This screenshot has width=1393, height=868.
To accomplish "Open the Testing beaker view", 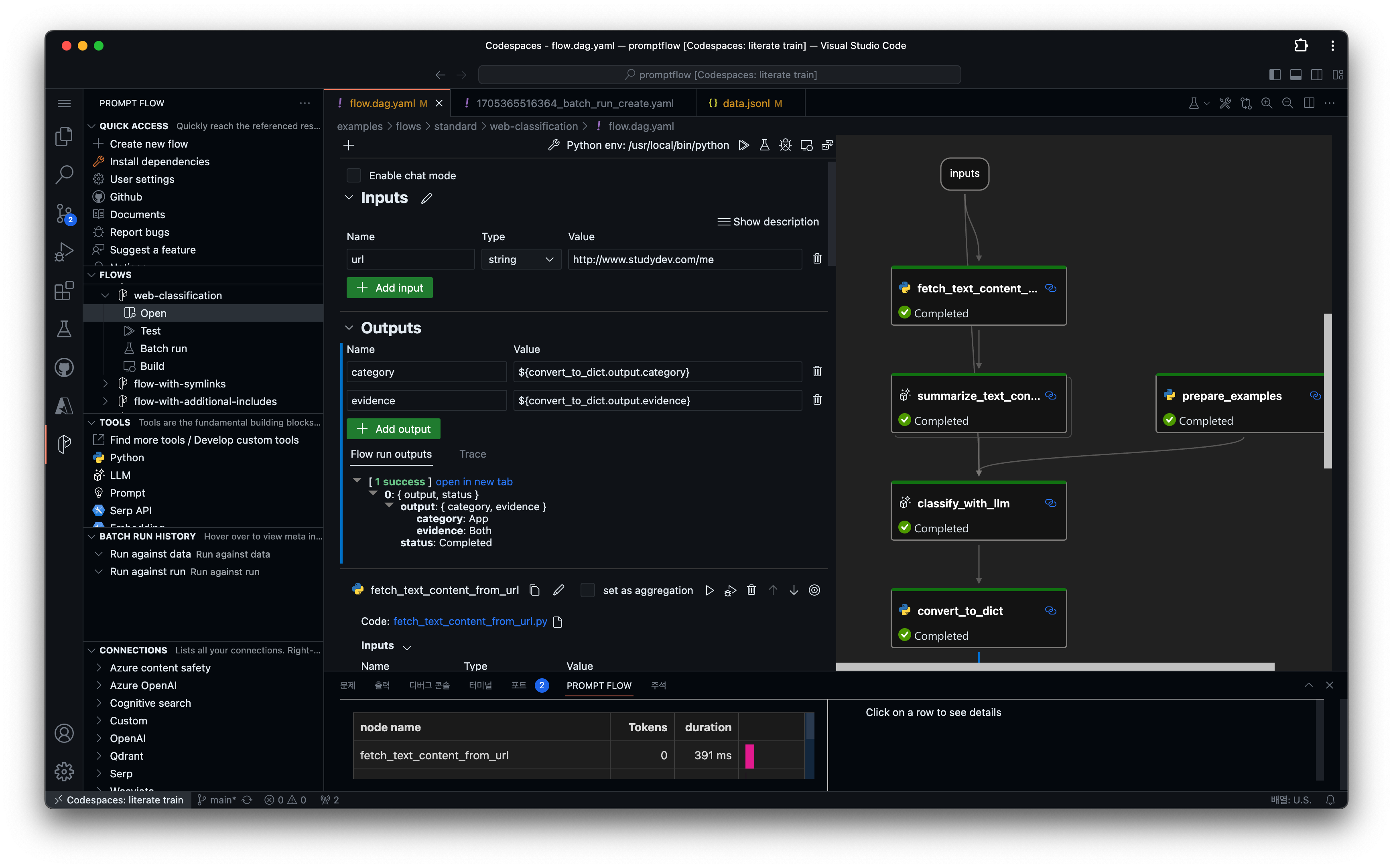I will click(64, 329).
